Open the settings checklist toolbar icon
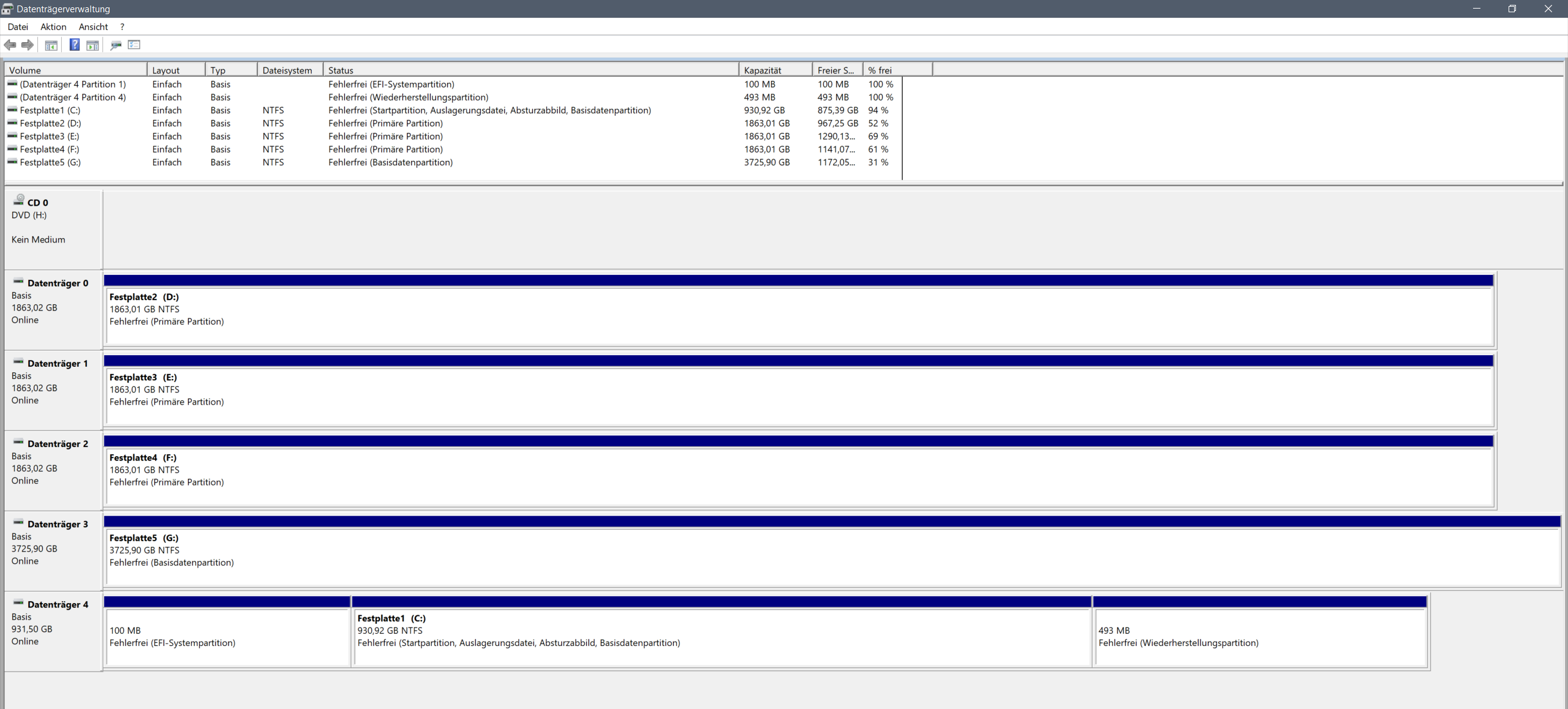This screenshot has height=709, width=1568. (x=134, y=45)
